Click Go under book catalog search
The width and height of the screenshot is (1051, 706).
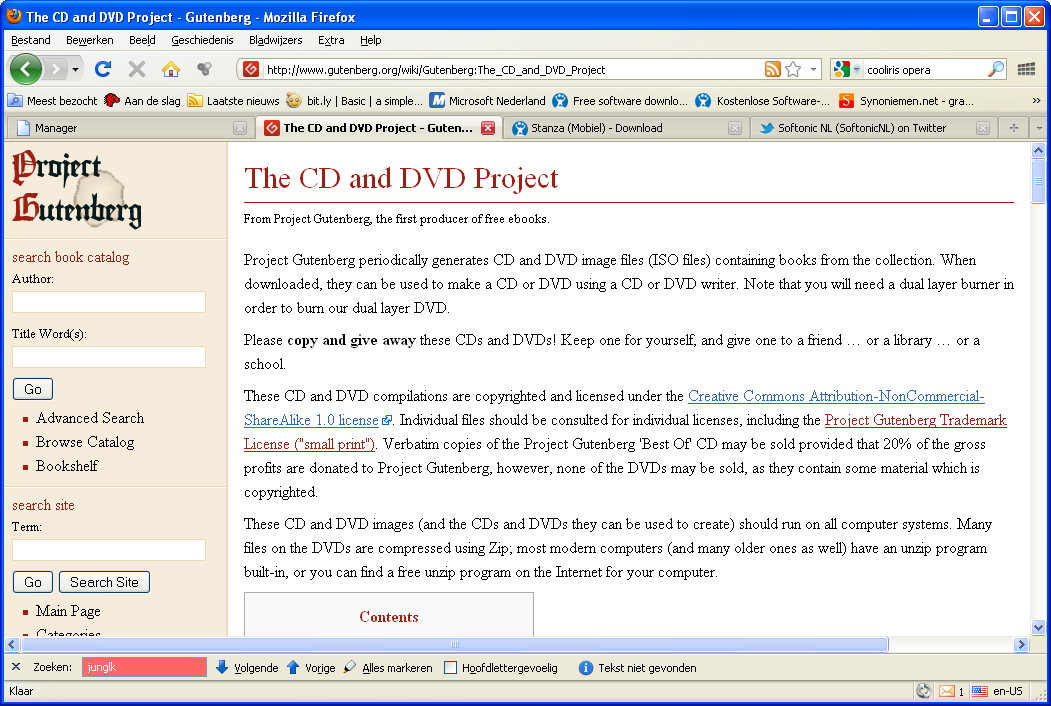(x=33, y=389)
